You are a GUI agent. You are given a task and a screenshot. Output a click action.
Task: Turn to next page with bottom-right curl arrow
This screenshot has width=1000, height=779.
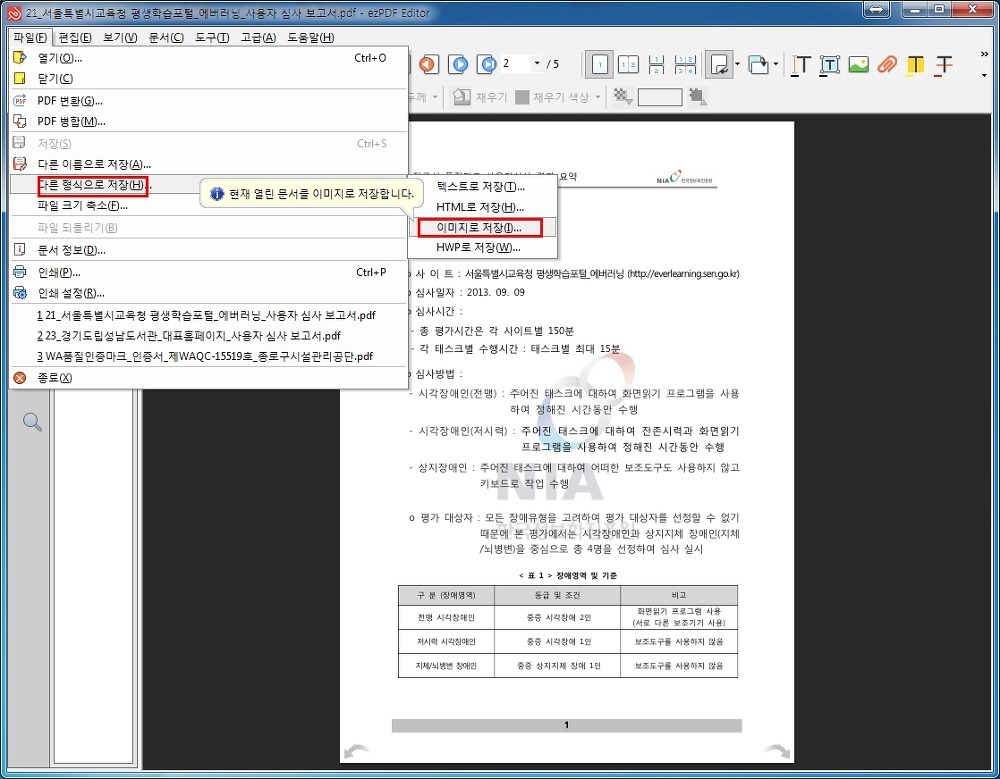pos(776,752)
